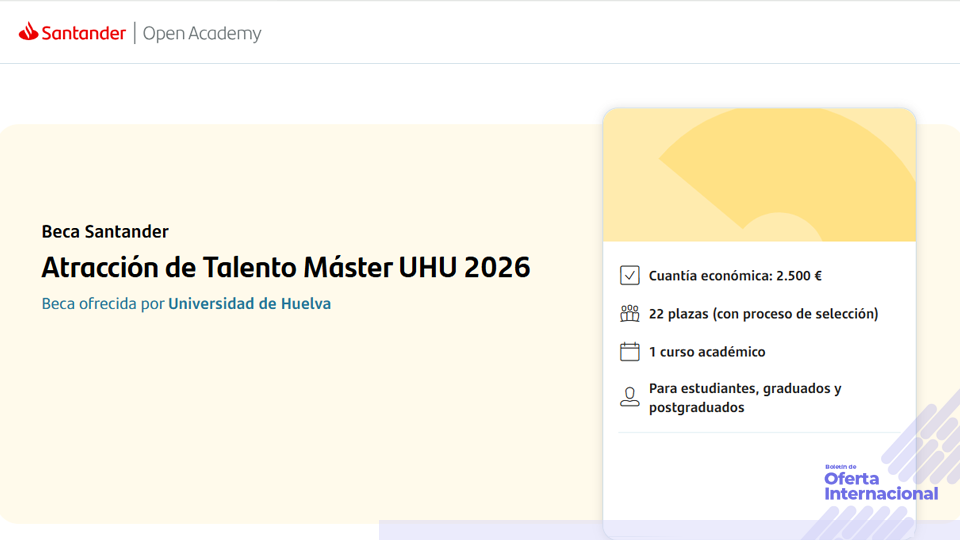Click the Beca ofrecida por text
This screenshot has width=960, height=540.
[102, 303]
